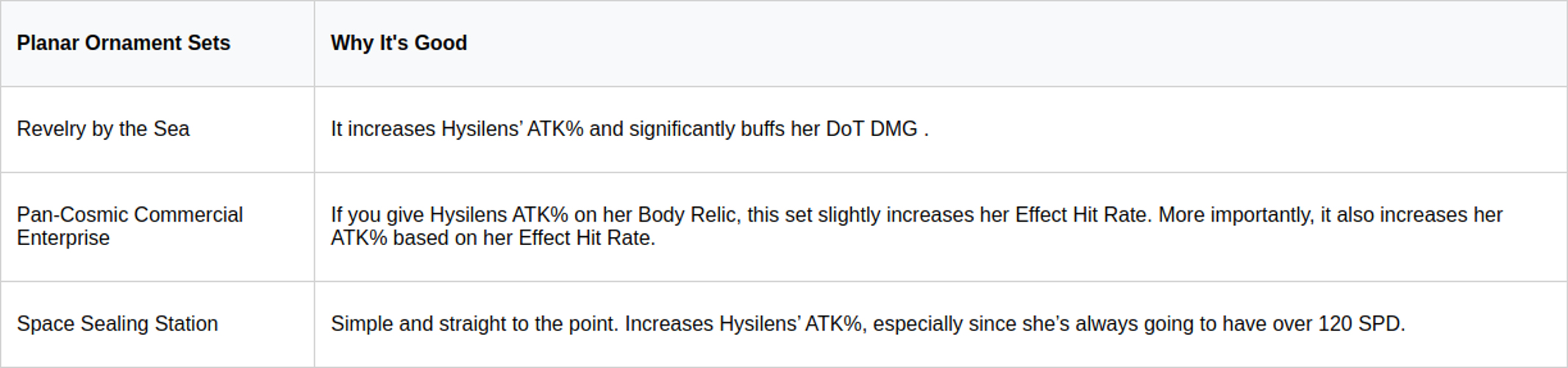Image resolution: width=1568 pixels, height=368 pixels.
Task: Select the Revelry by the Sea cell
Action: (103, 130)
